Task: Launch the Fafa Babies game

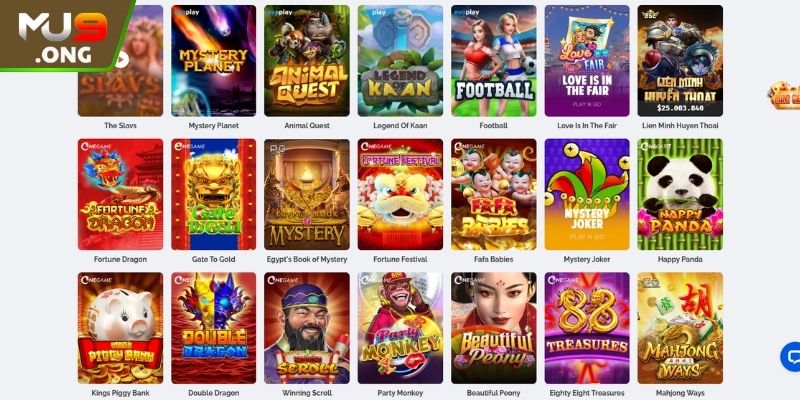Action: 493,194
